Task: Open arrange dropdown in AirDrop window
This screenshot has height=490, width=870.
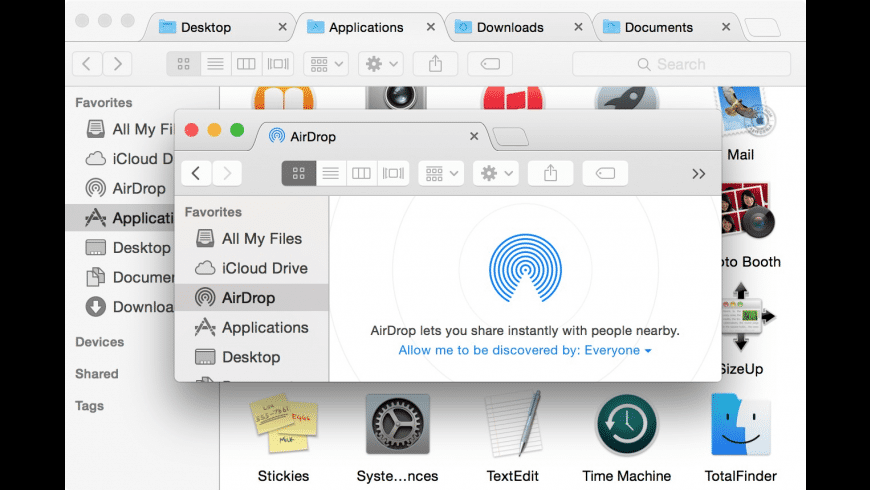Action: tap(441, 173)
